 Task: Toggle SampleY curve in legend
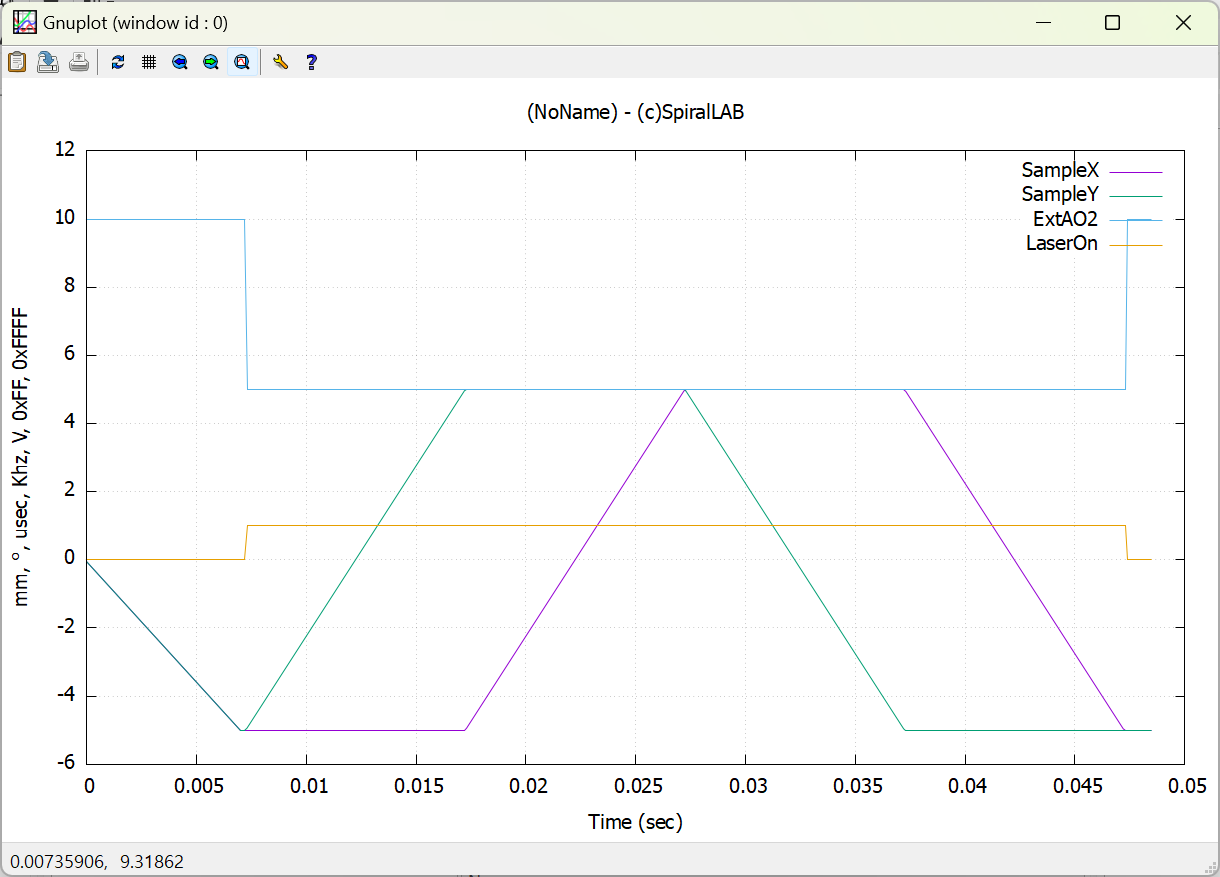point(1060,194)
